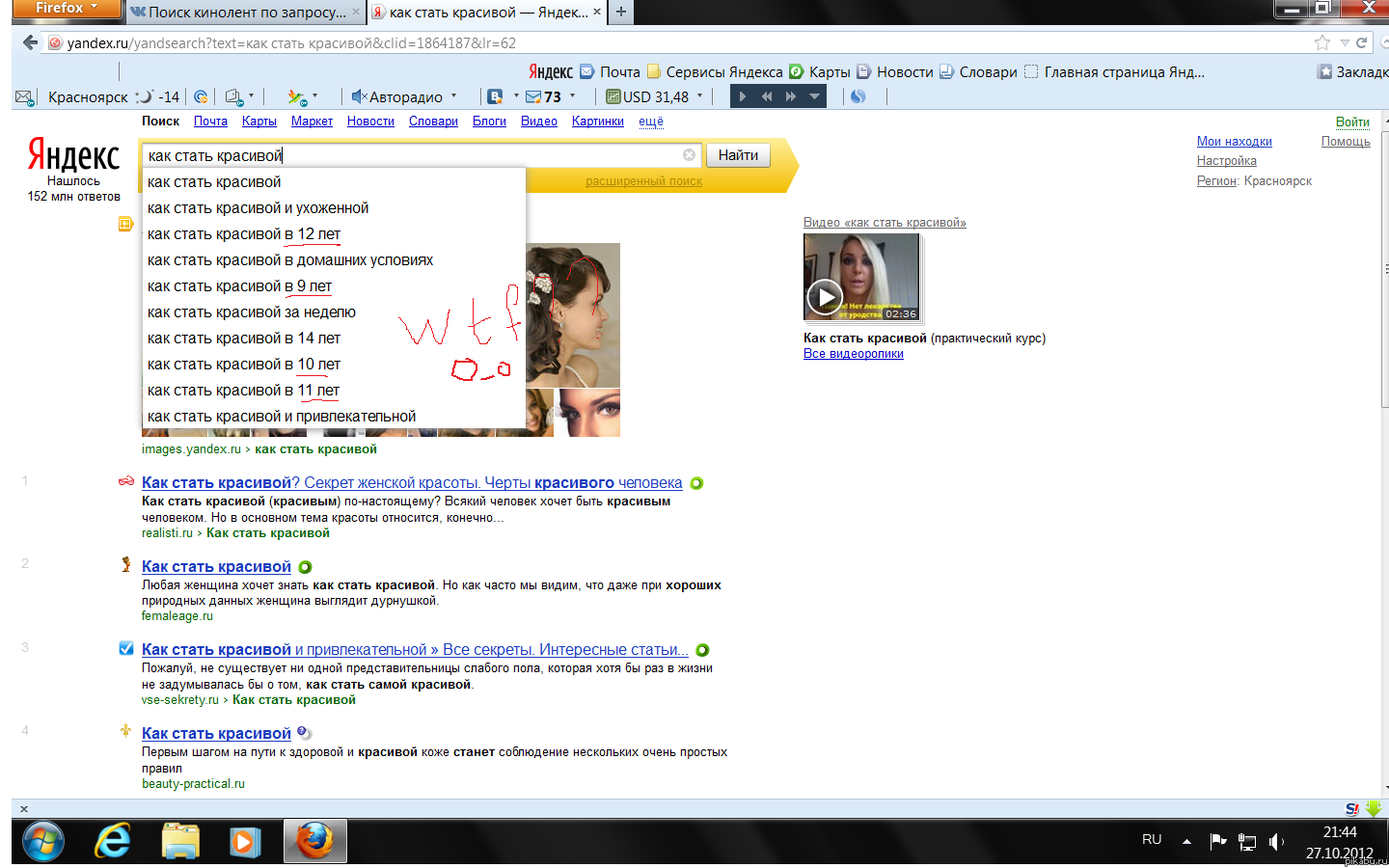Open the Яндекс bookmark in bookmarks bar
This screenshot has height=868, width=1389.
click(551, 71)
